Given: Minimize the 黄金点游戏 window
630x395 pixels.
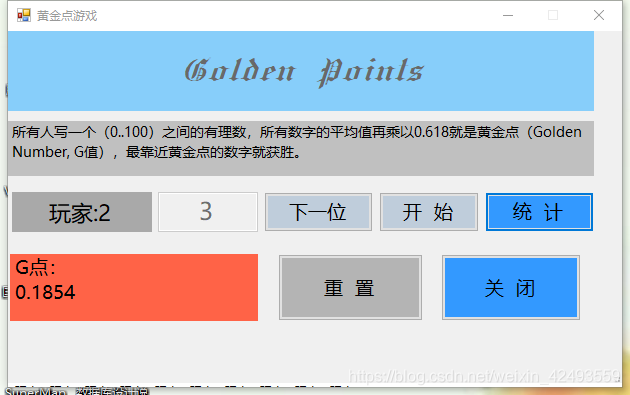Looking at the screenshot, I should [508, 15].
